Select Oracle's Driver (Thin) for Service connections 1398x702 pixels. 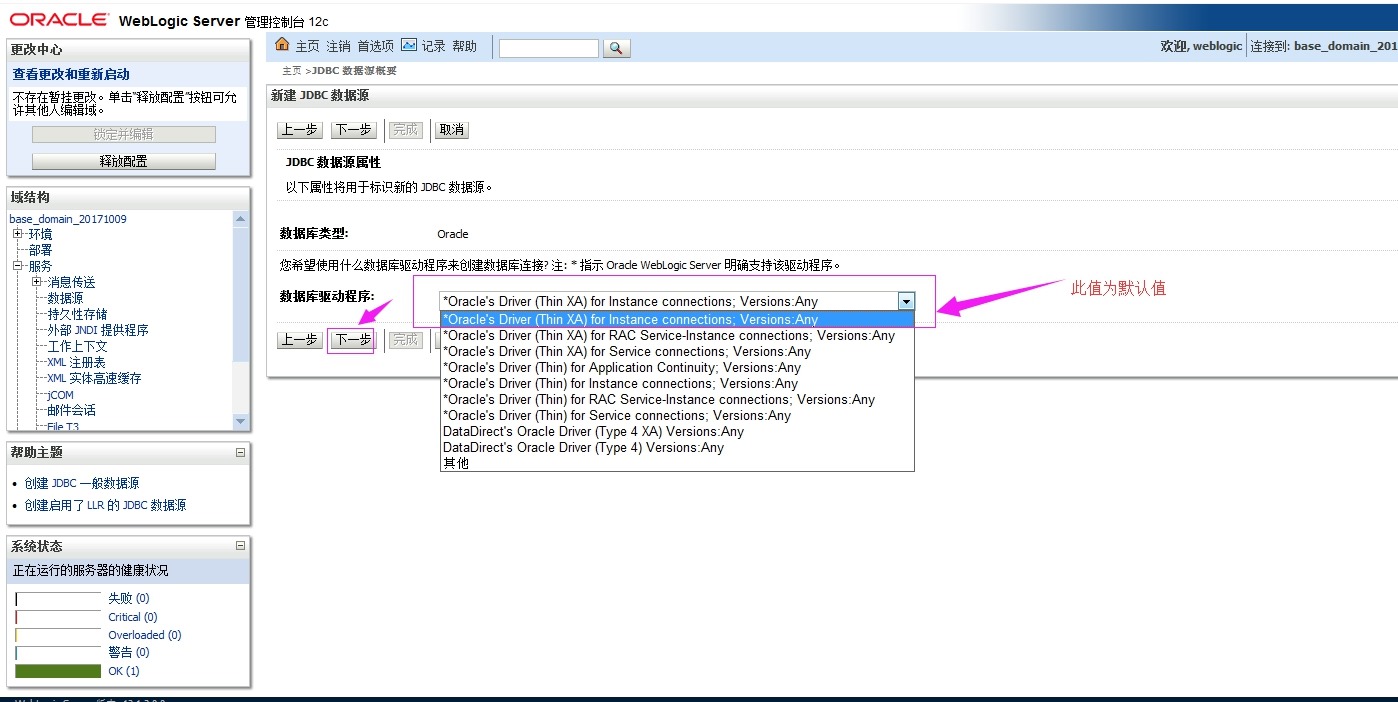[x=677, y=415]
